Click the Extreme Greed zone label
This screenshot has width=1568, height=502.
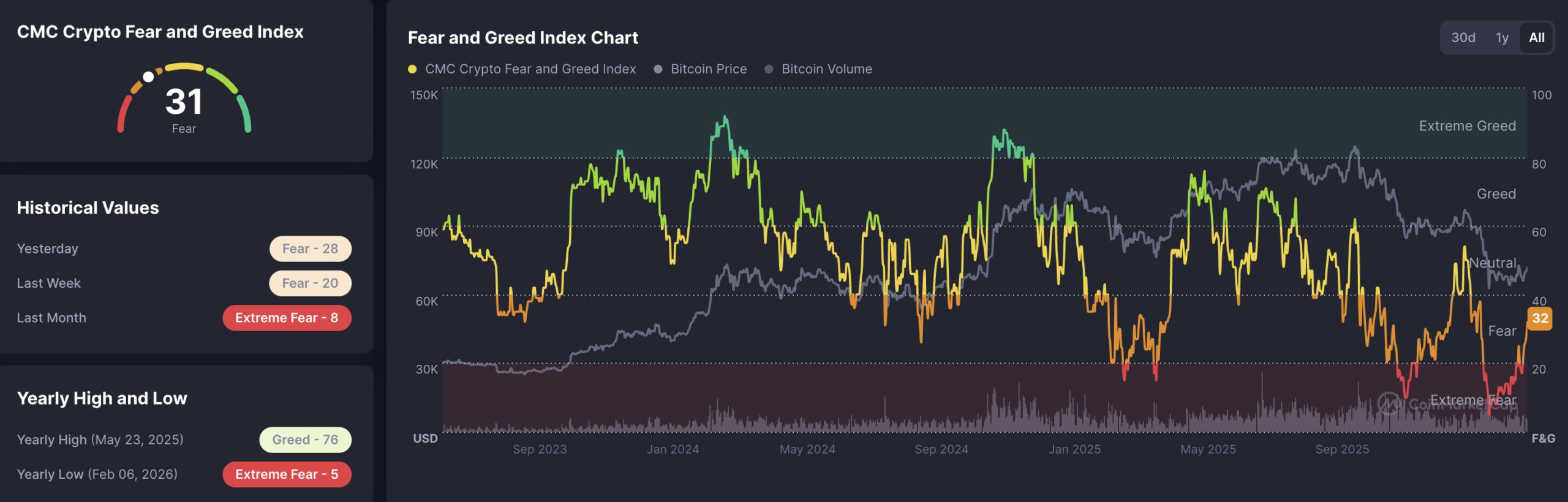click(x=1467, y=126)
